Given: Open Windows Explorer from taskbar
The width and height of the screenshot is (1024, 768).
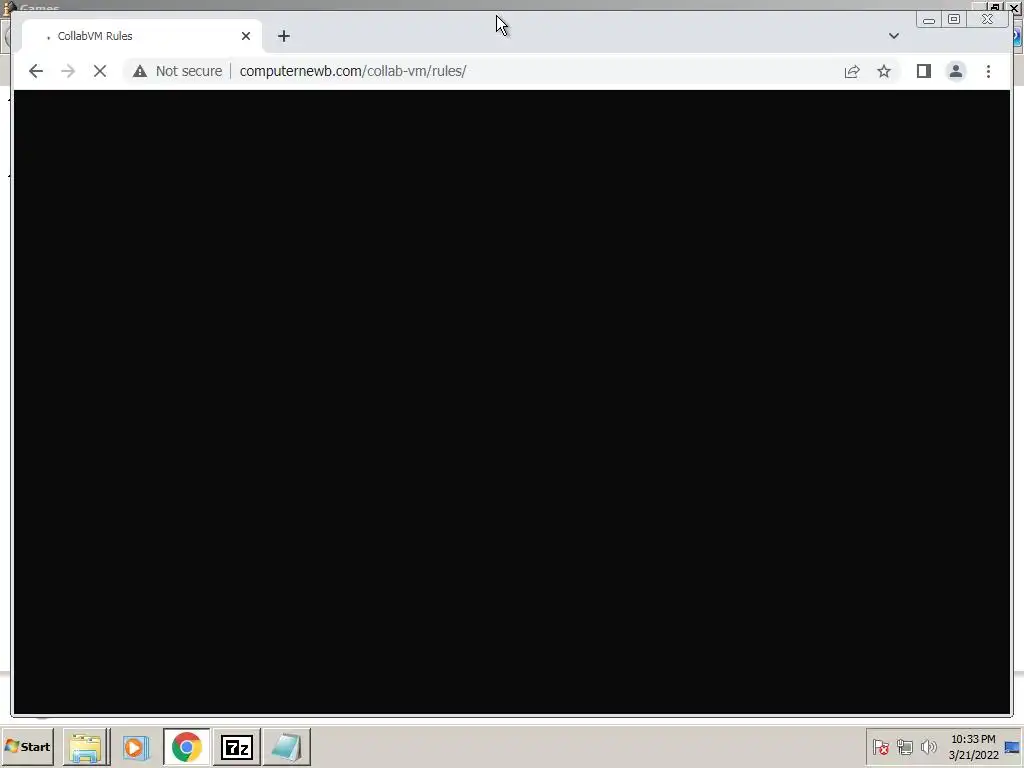Looking at the screenshot, I should pyautogui.click(x=86, y=747).
